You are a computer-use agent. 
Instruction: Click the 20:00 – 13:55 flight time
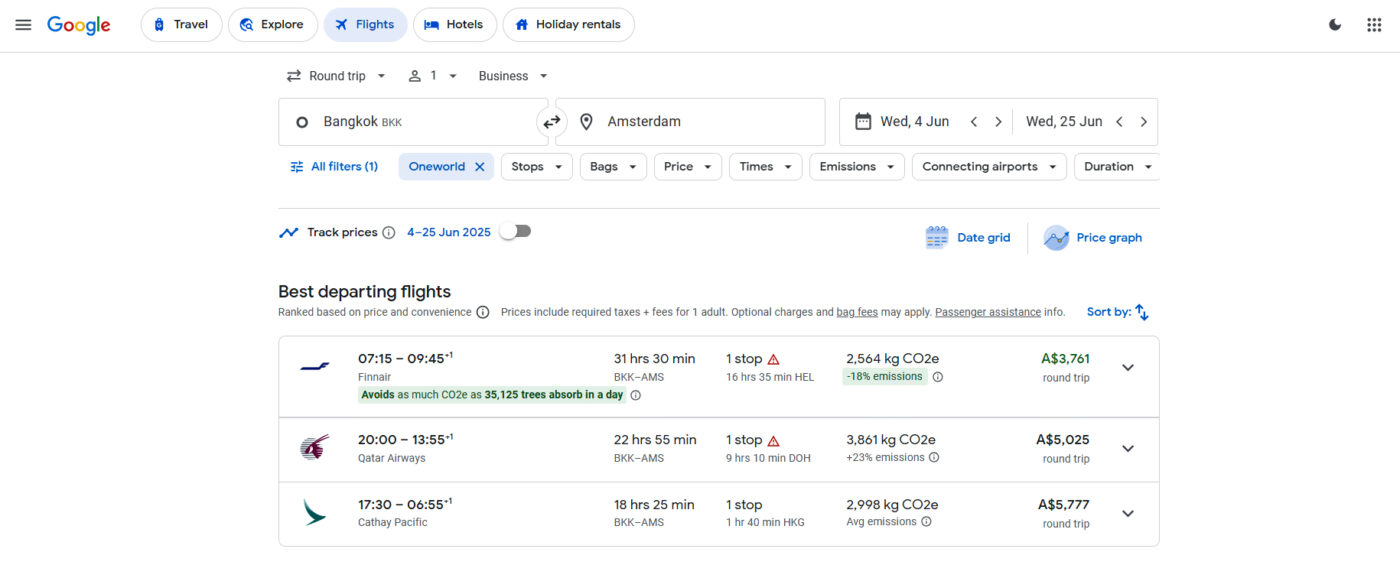pyautogui.click(x=405, y=440)
